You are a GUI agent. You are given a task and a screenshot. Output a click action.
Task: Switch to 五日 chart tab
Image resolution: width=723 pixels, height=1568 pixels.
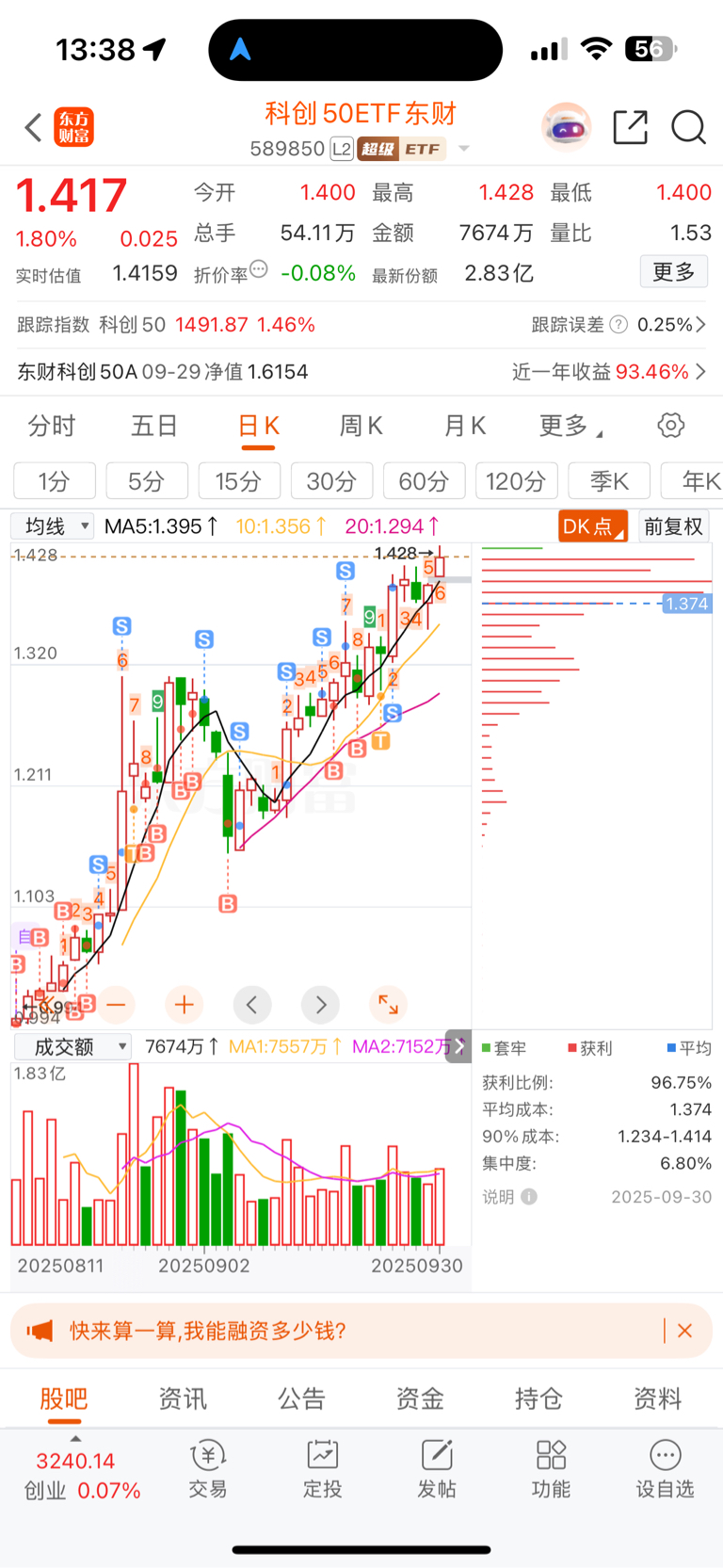pos(154,427)
